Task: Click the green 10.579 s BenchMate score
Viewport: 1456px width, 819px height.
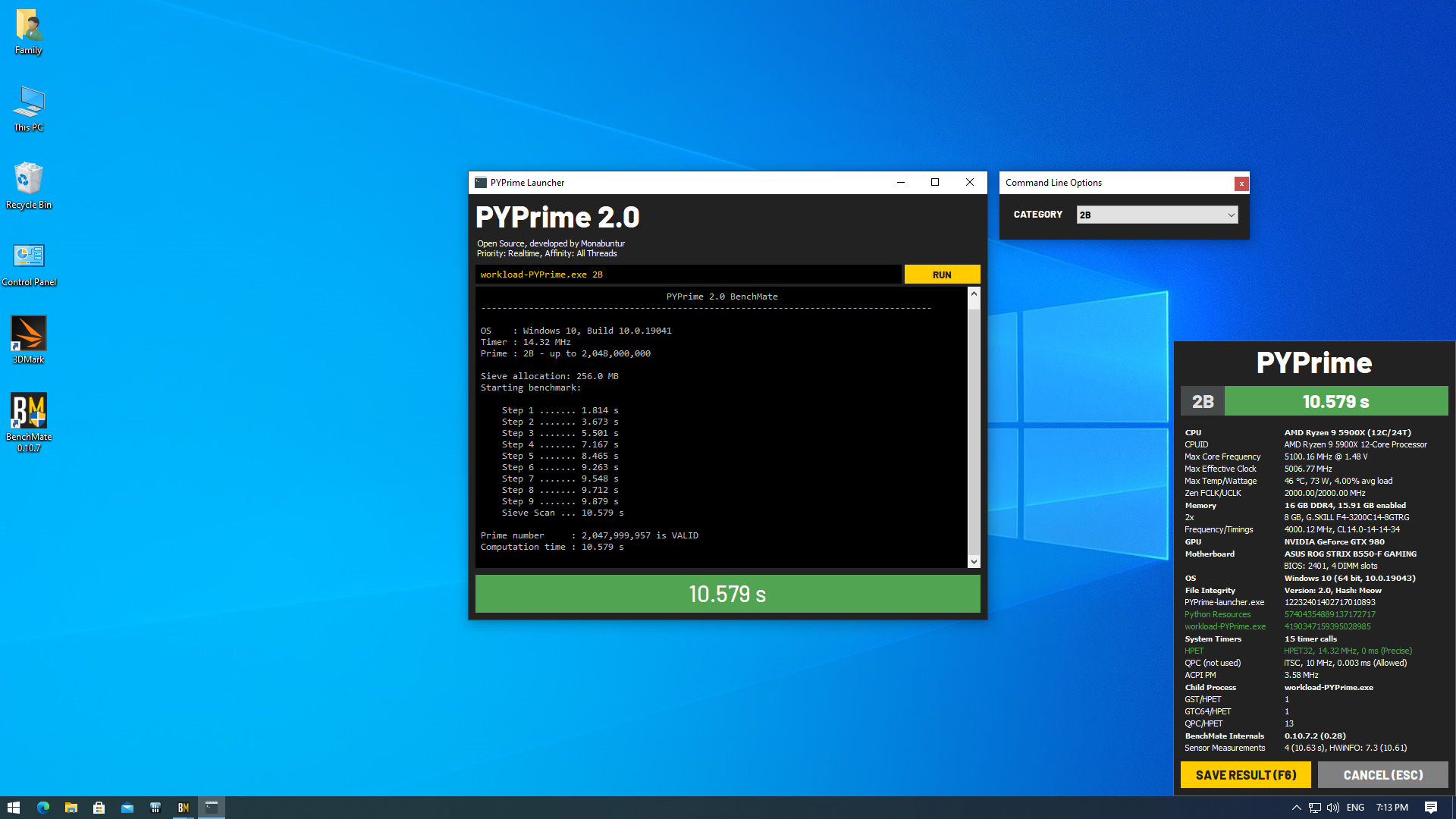Action: (x=1335, y=401)
